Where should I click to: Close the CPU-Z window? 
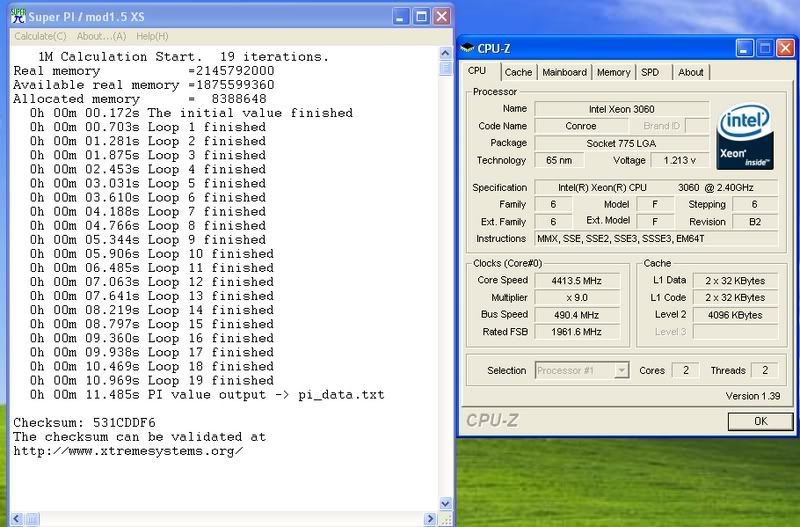click(x=785, y=48)
